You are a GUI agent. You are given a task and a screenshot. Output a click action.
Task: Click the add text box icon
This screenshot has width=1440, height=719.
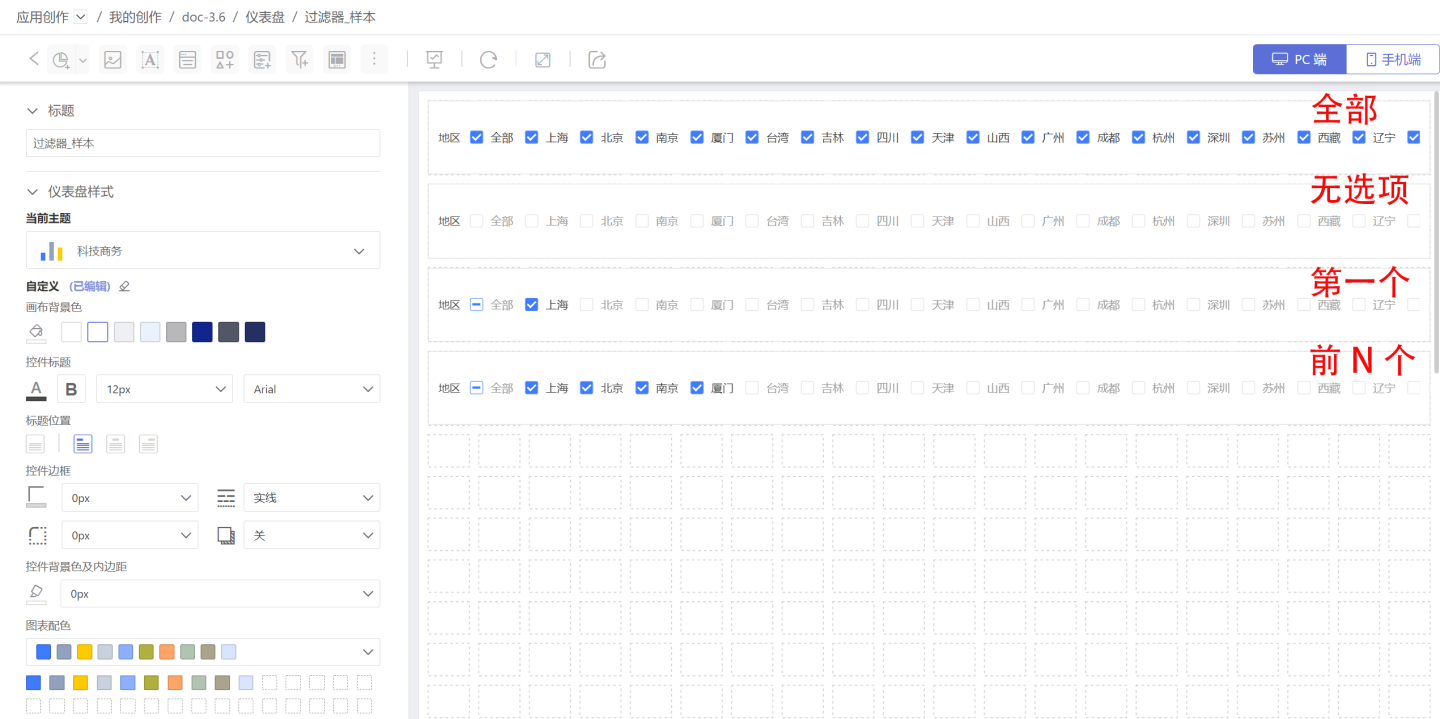(x=150, y=60)
